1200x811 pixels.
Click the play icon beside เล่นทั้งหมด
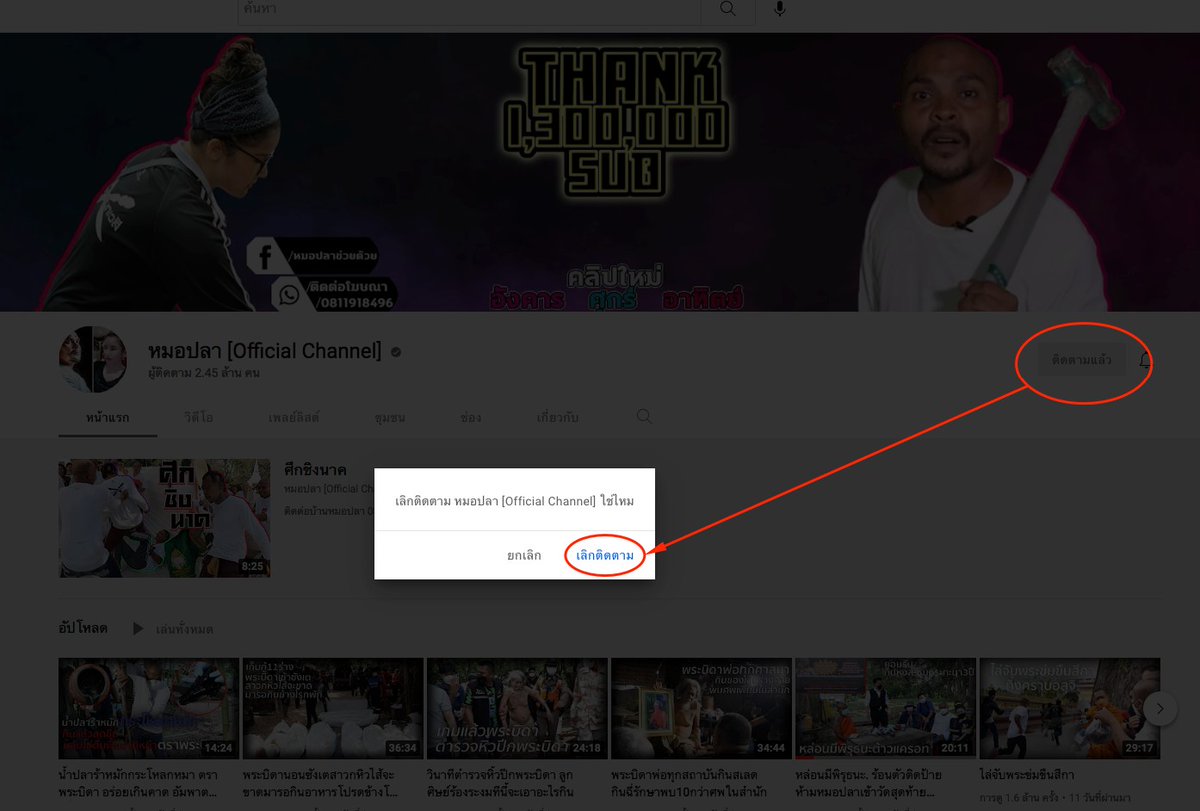point(138,629)
